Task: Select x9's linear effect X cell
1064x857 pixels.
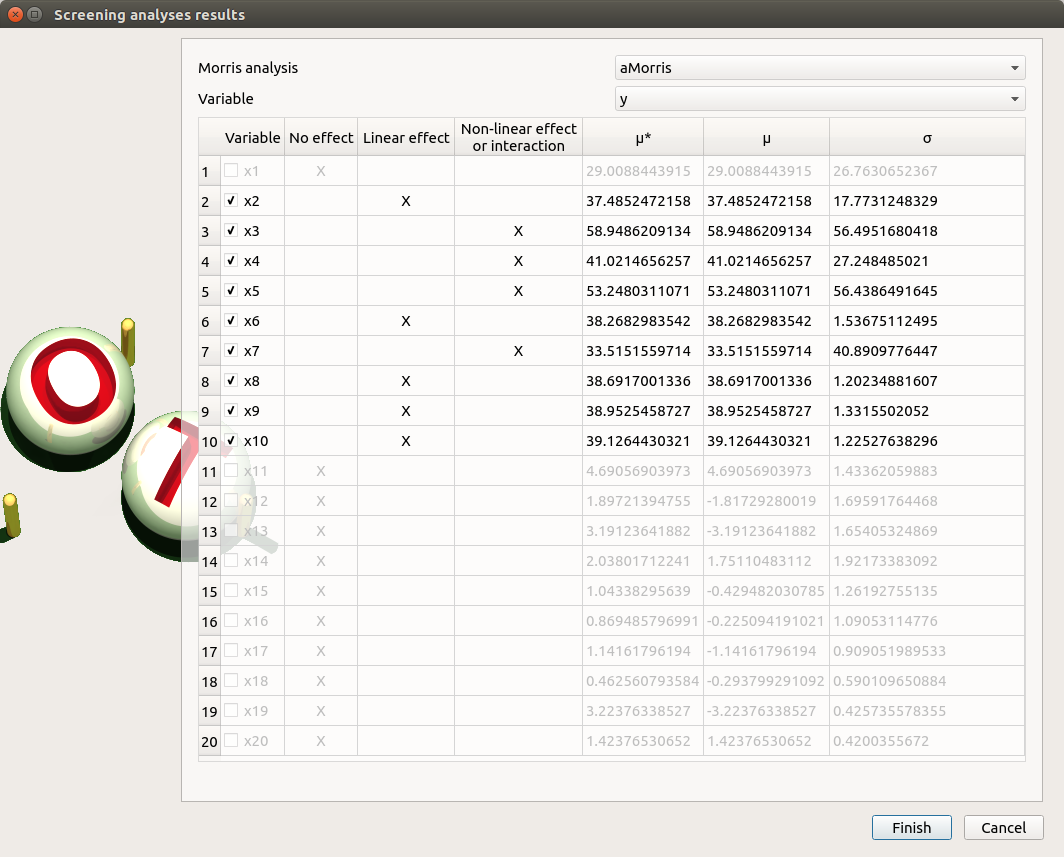Action: point(406,411)
